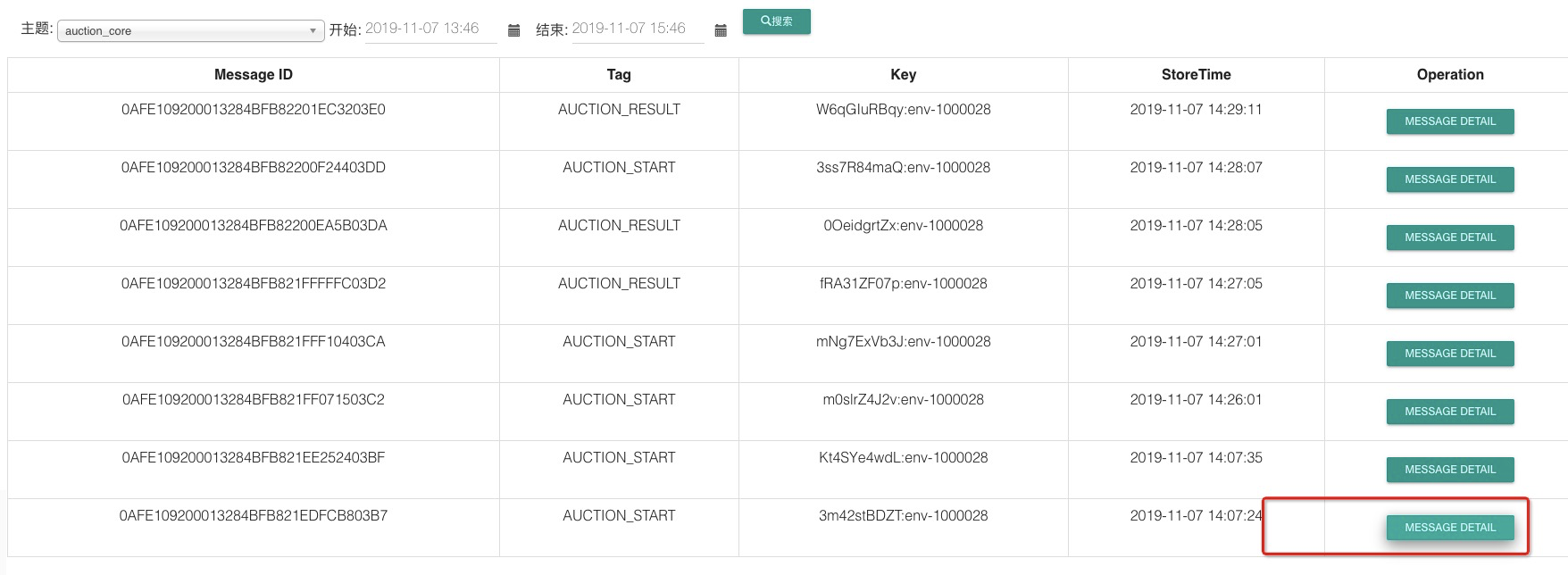1568x575 pixels.
Task: Click the Message ID column header
Action: pyautogui.click(x=253, y=75)
